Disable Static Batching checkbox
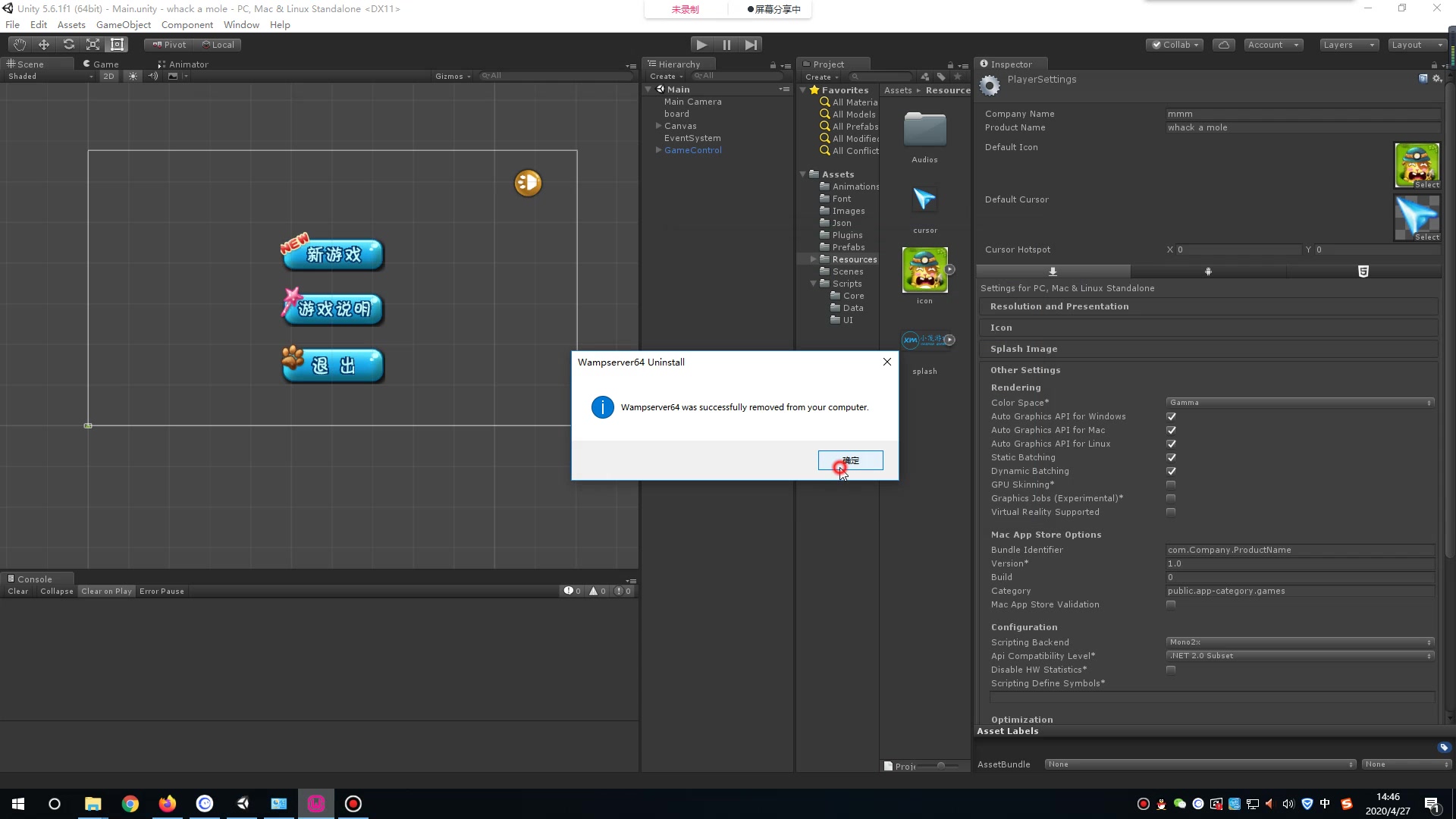This screenshot has width=1456, height=819. click(x=1171, y=457)
